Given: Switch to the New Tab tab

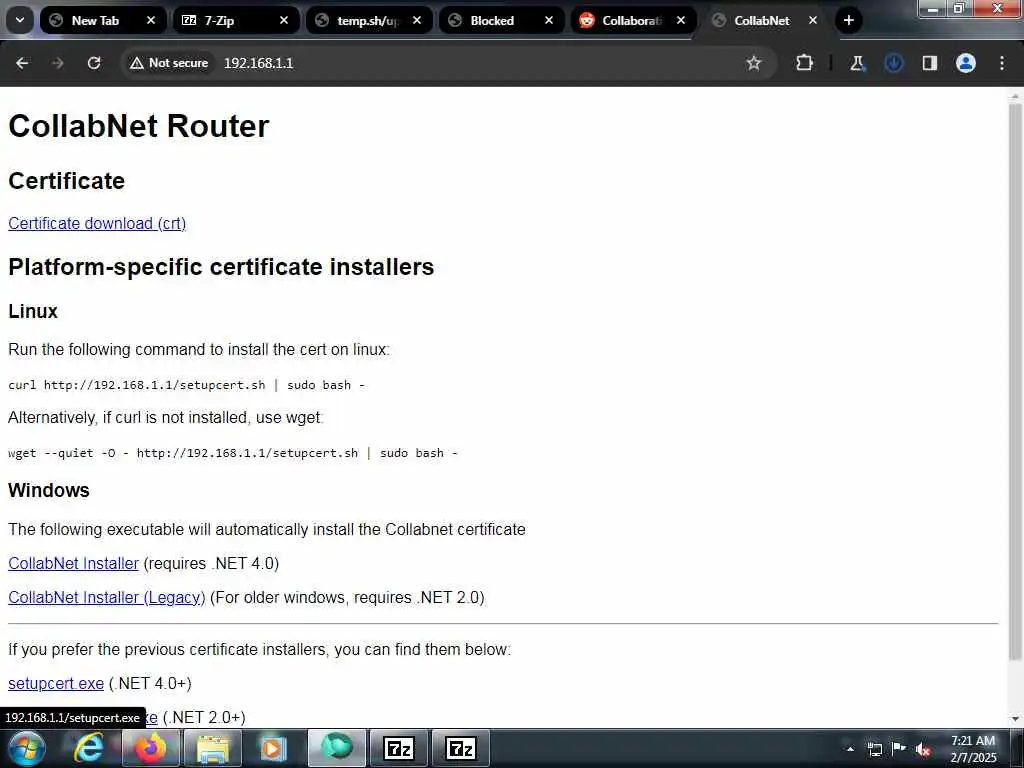Looking at the screenshot, I should click(x=103, y=20).
